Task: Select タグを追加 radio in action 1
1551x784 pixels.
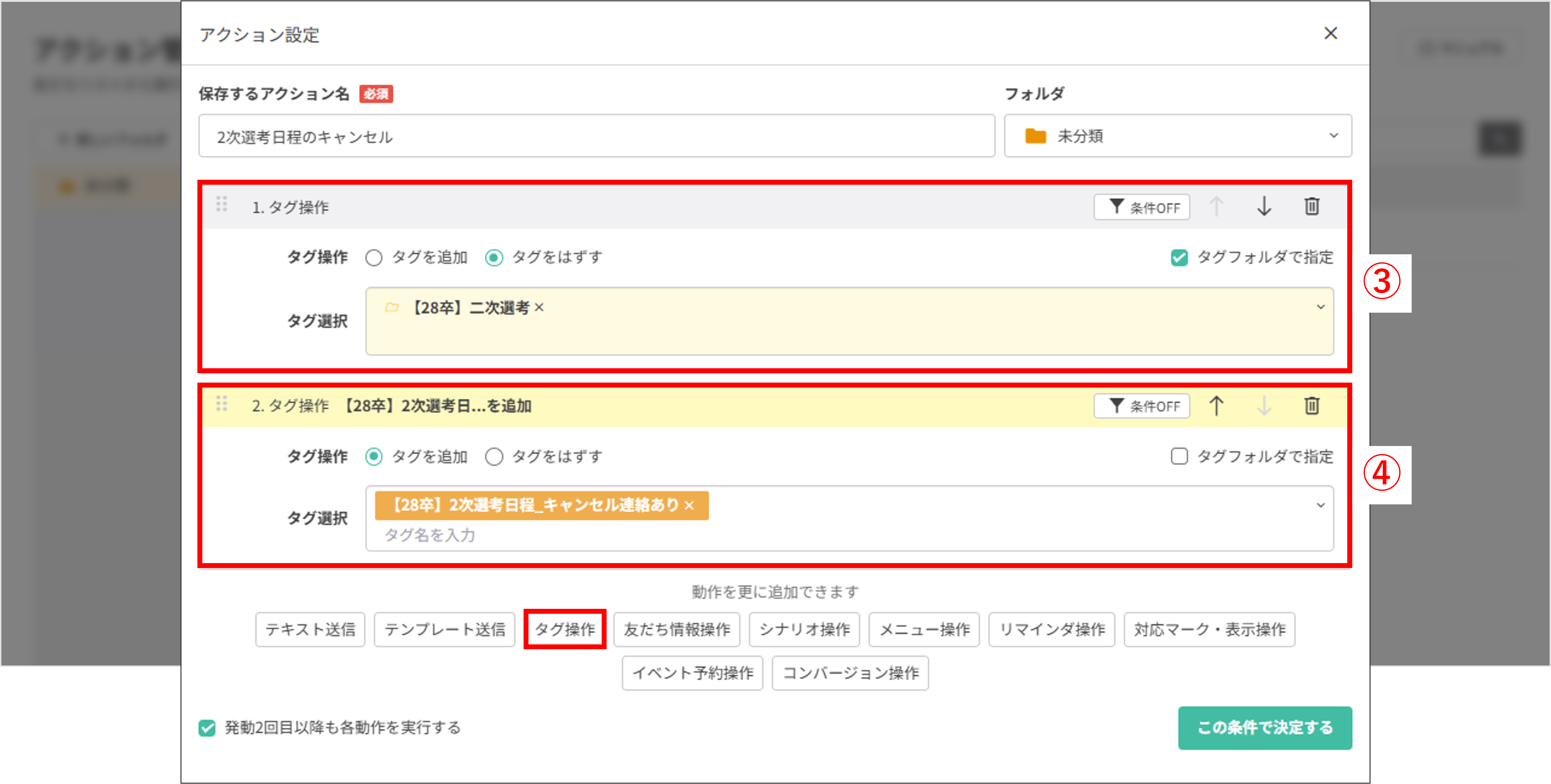Action: tap(374, 258)
